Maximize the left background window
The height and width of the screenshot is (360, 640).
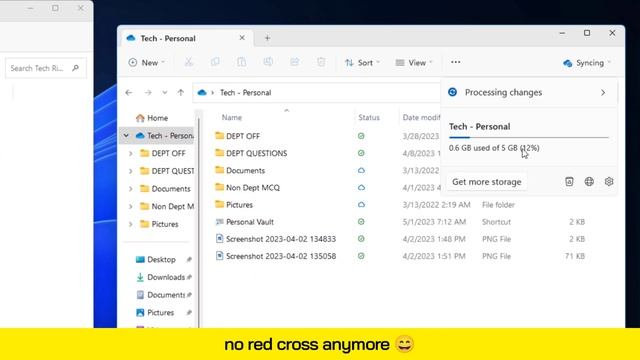tap(55, 8)
